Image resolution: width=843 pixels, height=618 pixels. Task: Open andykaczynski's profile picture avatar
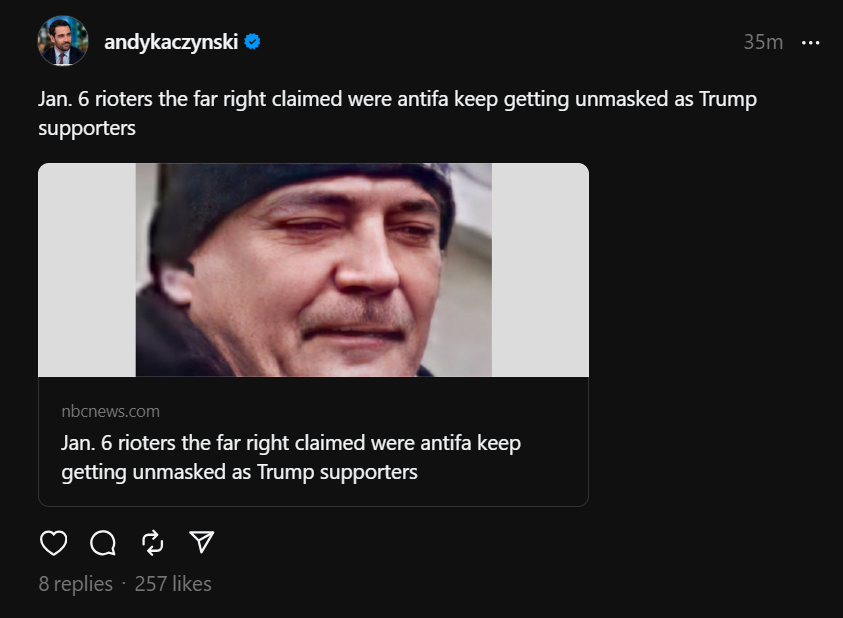(63, 42)
